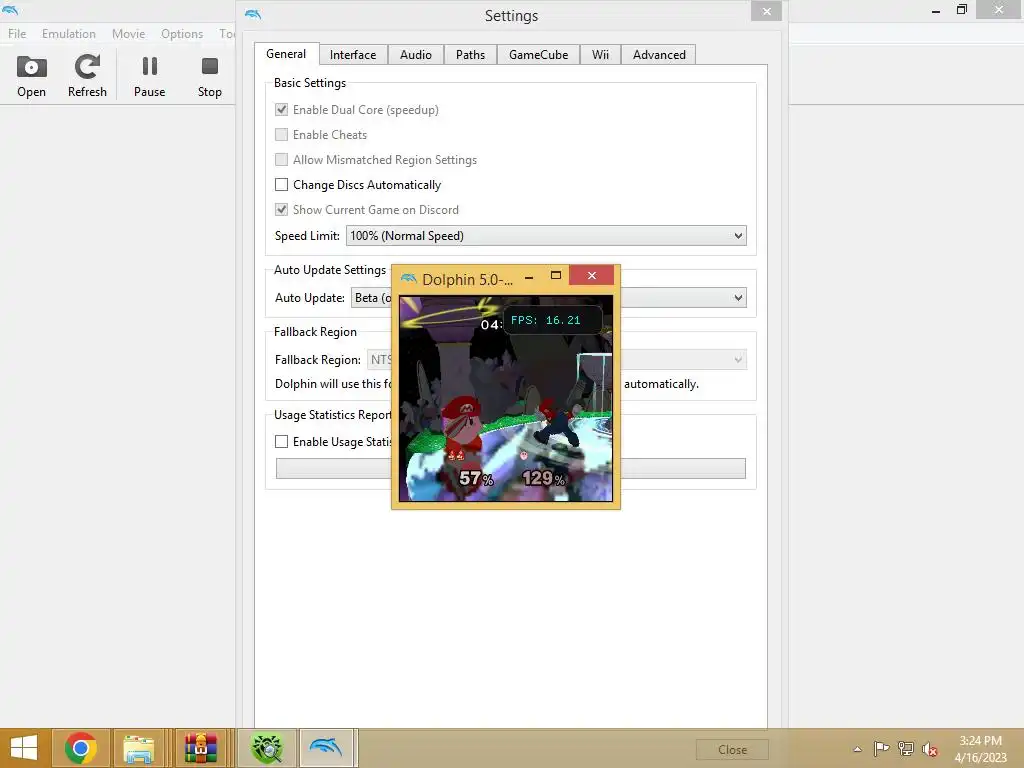
Task: Show hidden system tray icons
Action: (x=857, y=749)
